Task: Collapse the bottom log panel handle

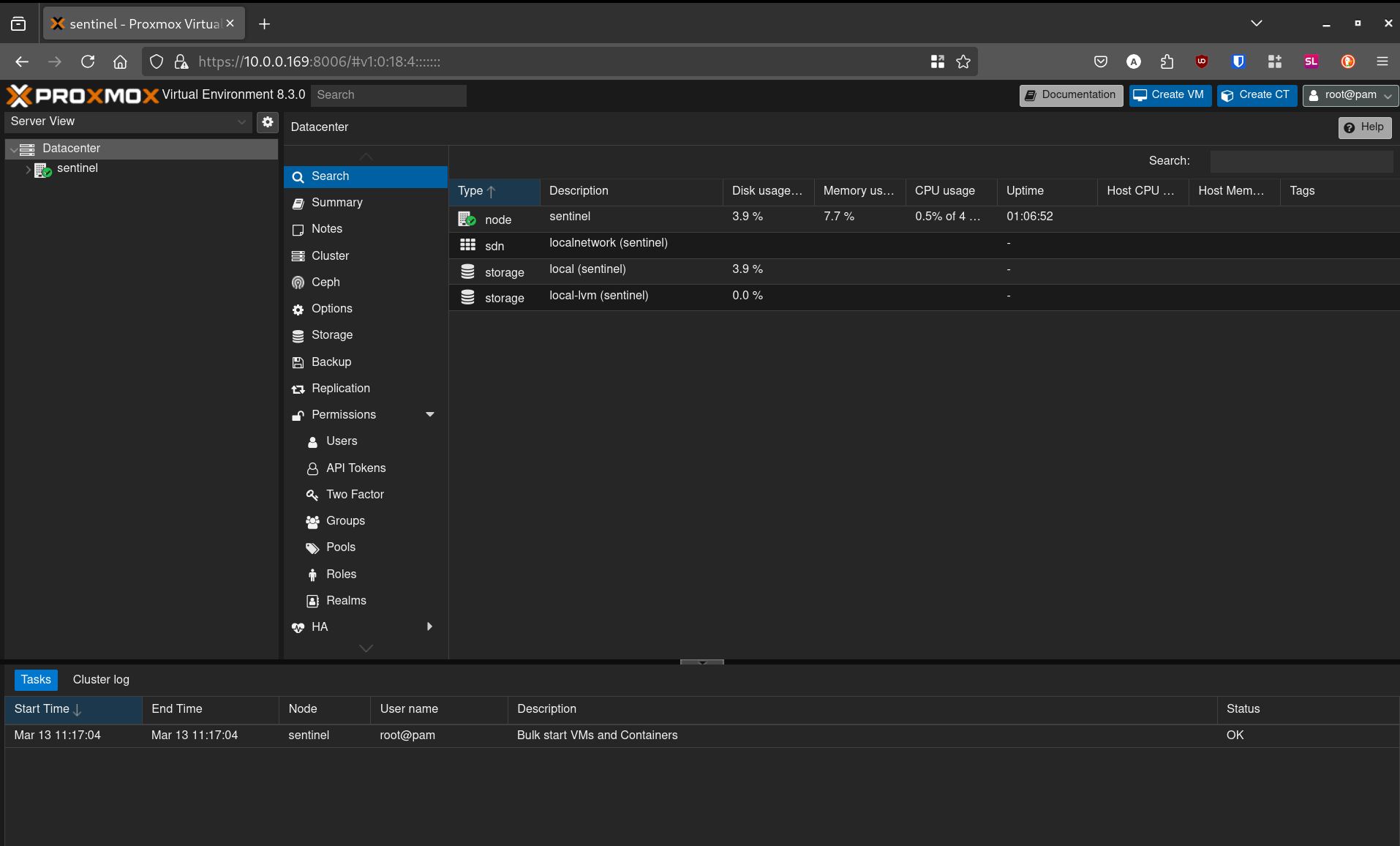Action: coord(702,662)
